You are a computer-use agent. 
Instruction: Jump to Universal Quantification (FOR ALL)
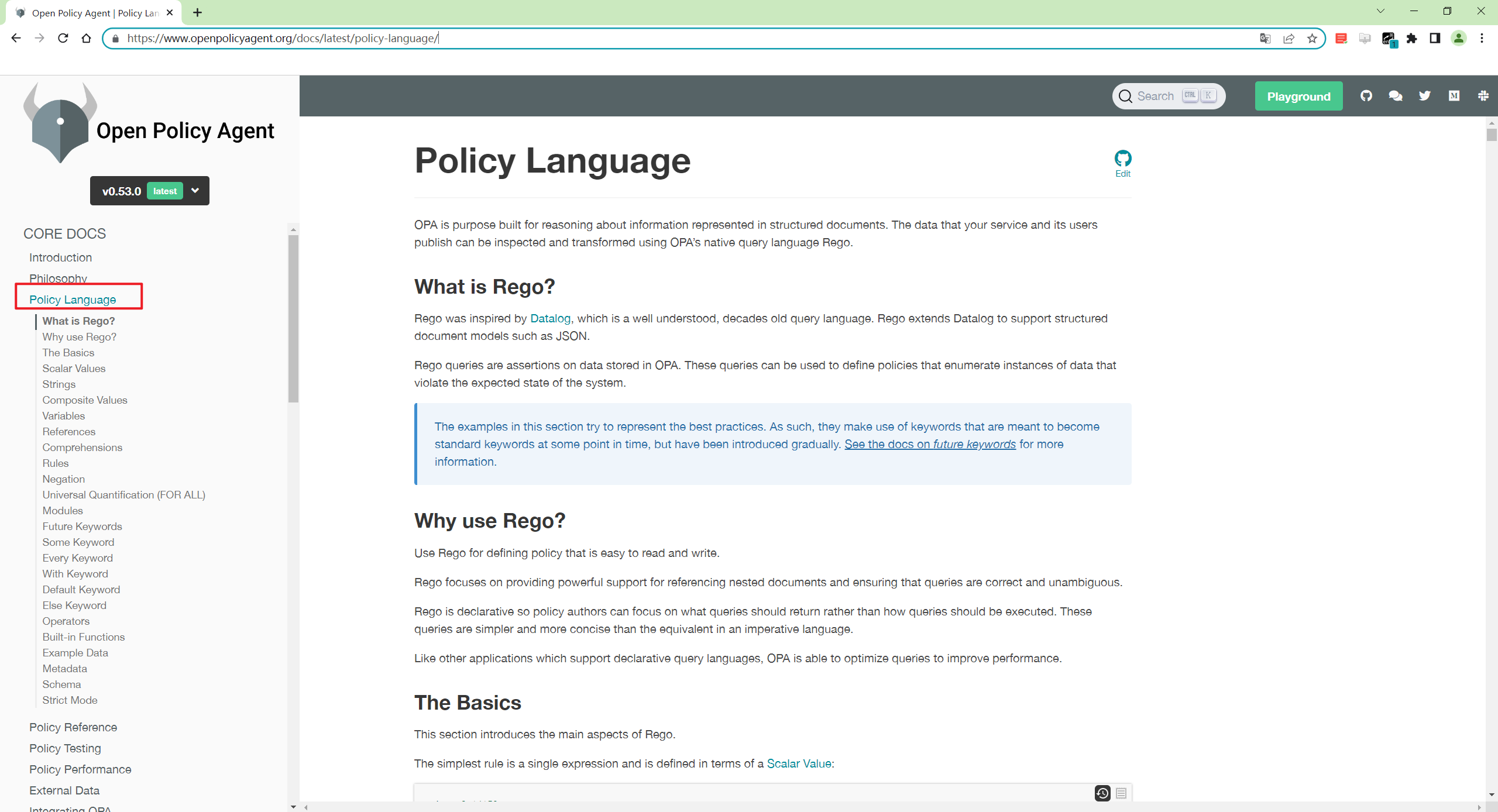pyautogui.click(x=123, y=494)
